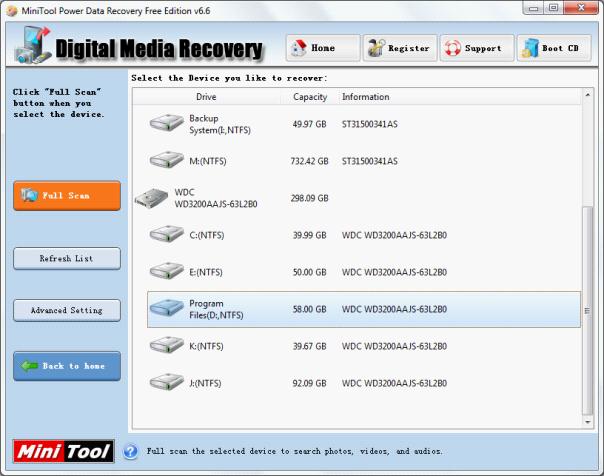Select drive icon for E:(NTFS)
604x476 pixels.
click(166, 271)
